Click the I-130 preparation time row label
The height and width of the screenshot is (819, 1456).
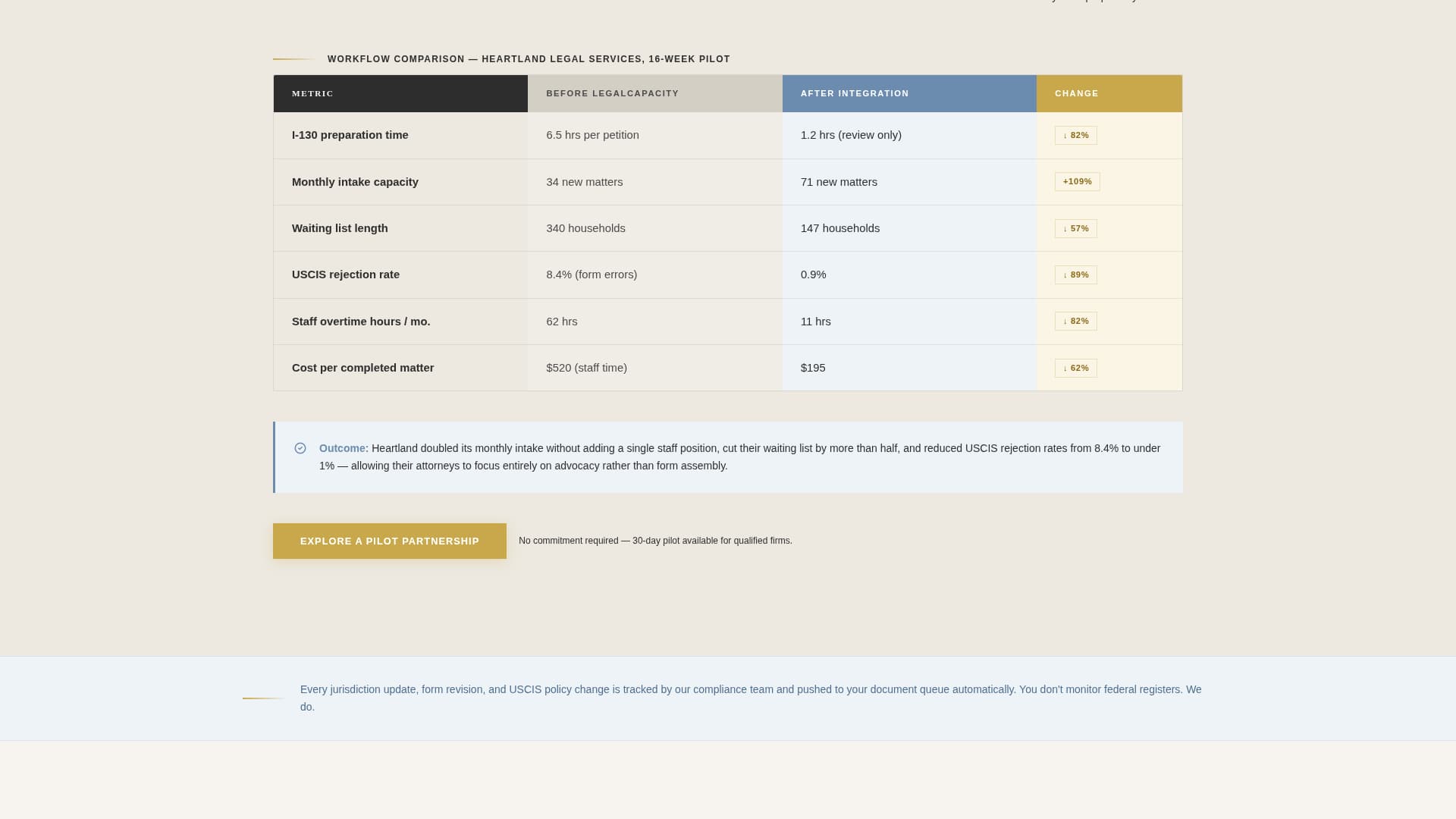[350, 135]
